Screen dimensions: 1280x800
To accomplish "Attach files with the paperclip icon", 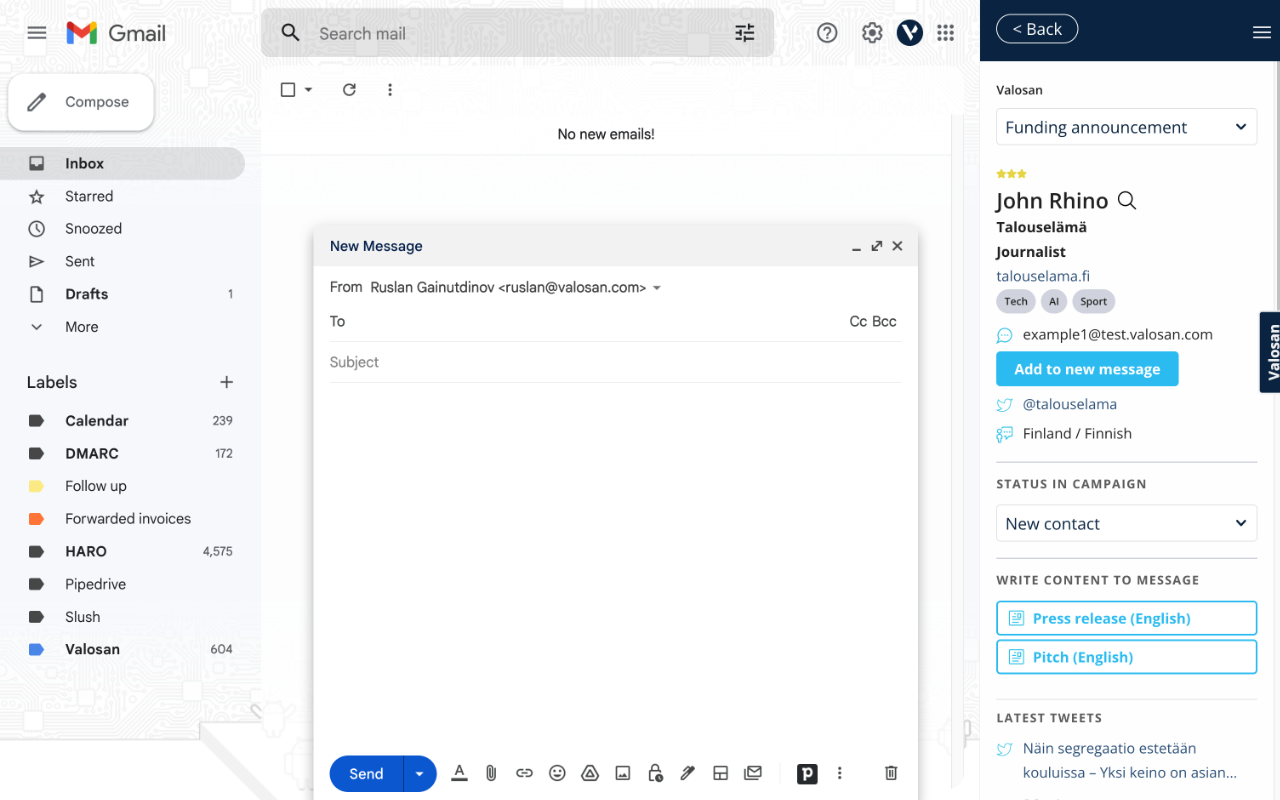I will point(491,773).
